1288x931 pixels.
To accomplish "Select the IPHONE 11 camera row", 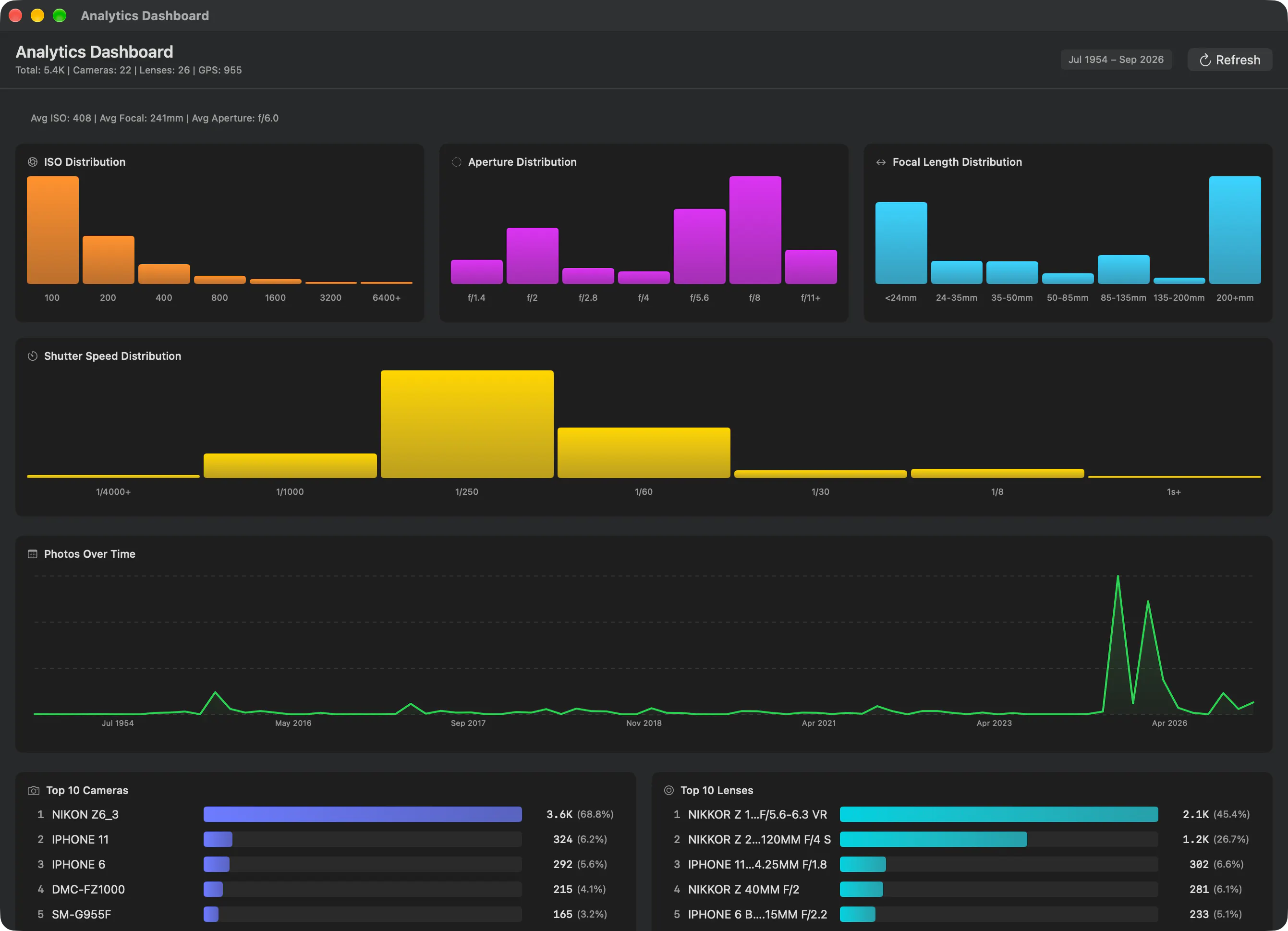I will pos(326,839).
